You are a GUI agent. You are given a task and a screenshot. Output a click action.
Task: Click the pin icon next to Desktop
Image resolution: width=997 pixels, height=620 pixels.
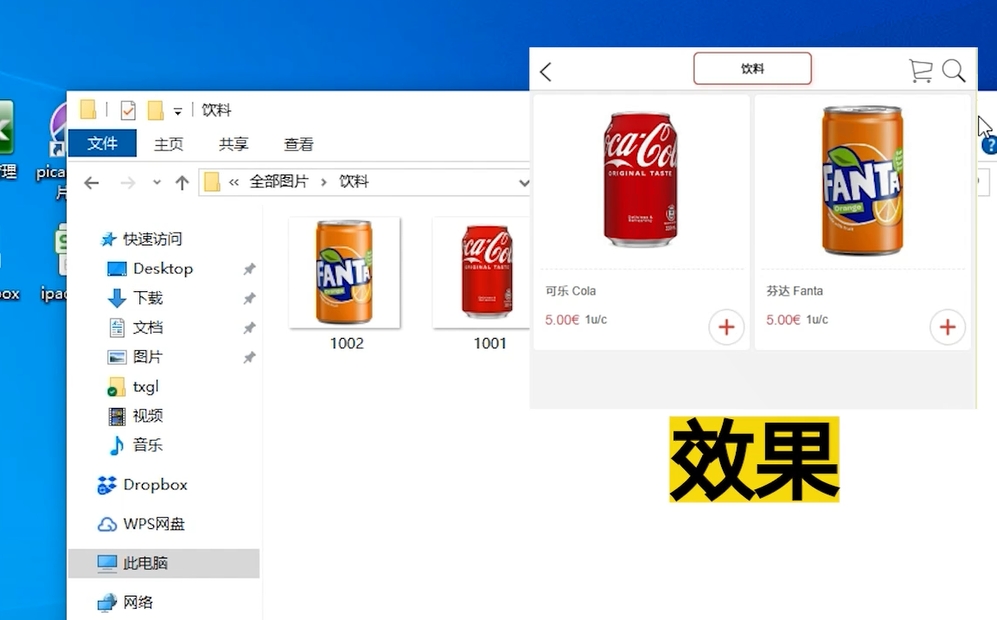coord(249,269)
